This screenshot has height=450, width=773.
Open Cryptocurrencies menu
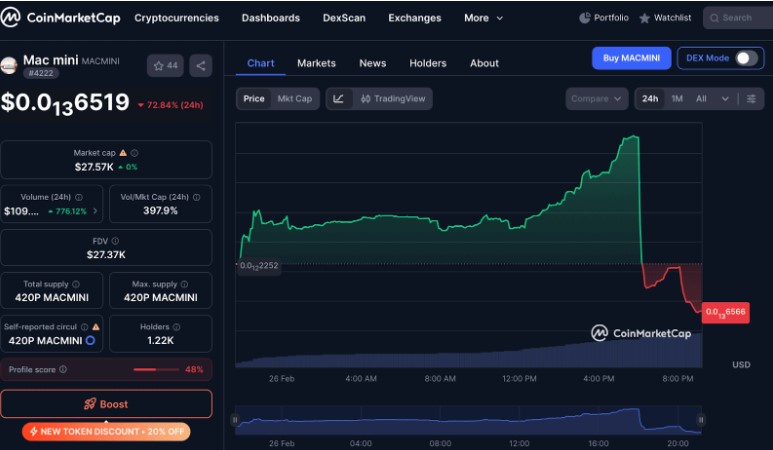click(176, 18)
